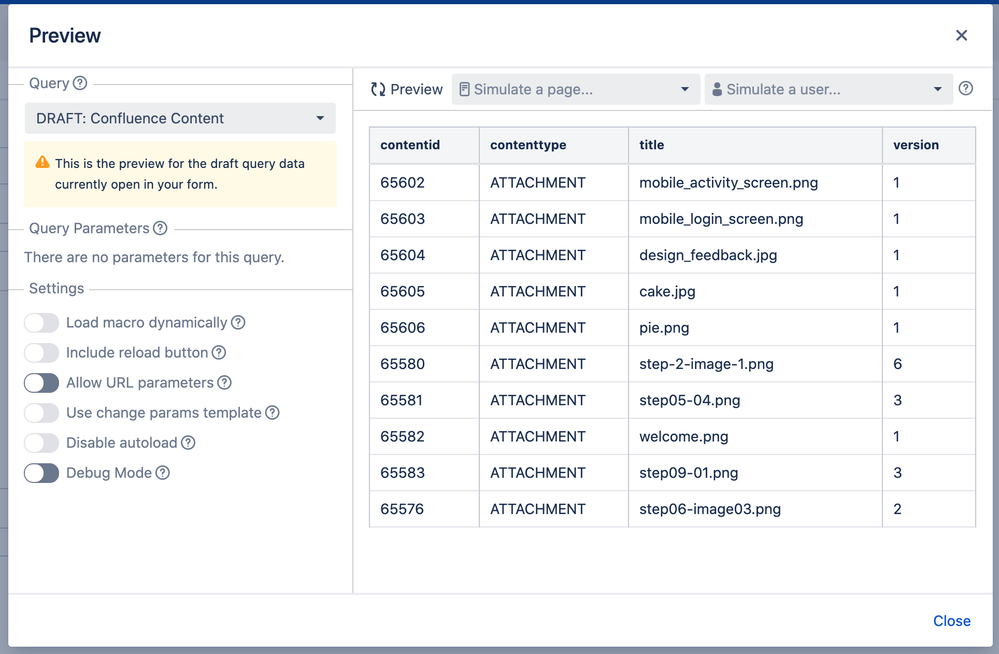
Task: Click the Preview refresh button
Action: [x=406, y=89]
